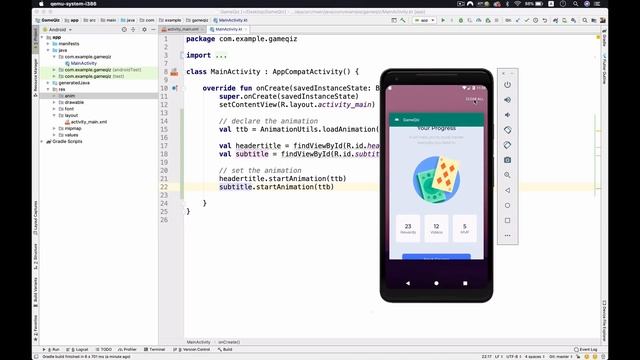Click the emulator volume down icon
The width and height of the screenshot is (640, 360).
coord(507,115)
